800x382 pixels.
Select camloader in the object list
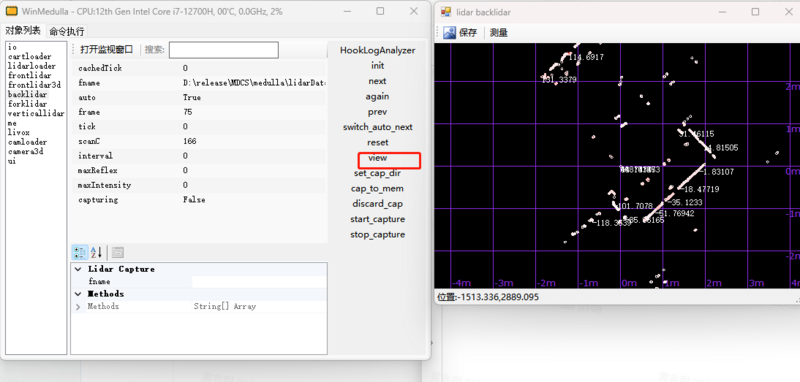pos(28,142)
